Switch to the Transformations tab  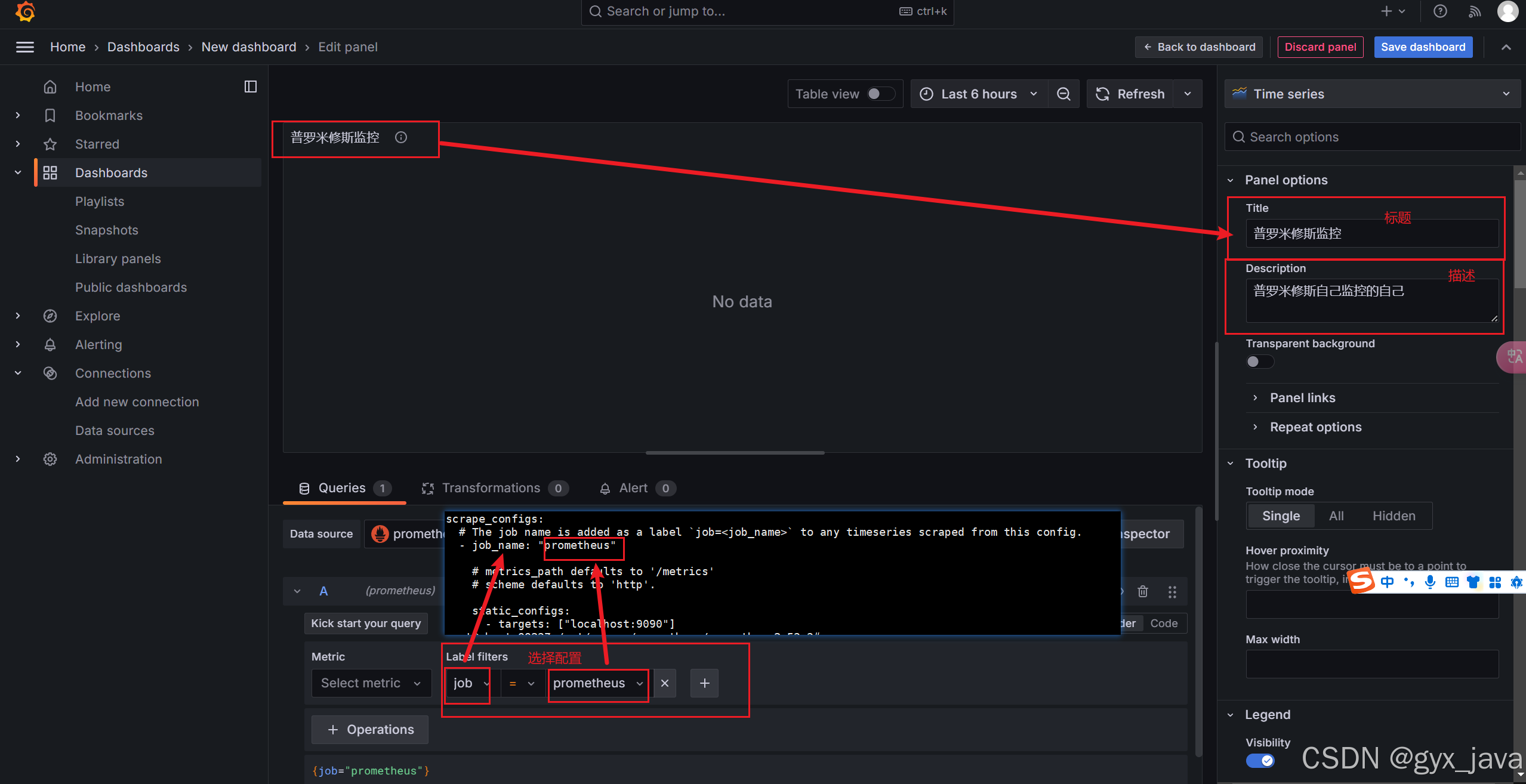click(491, 488)
